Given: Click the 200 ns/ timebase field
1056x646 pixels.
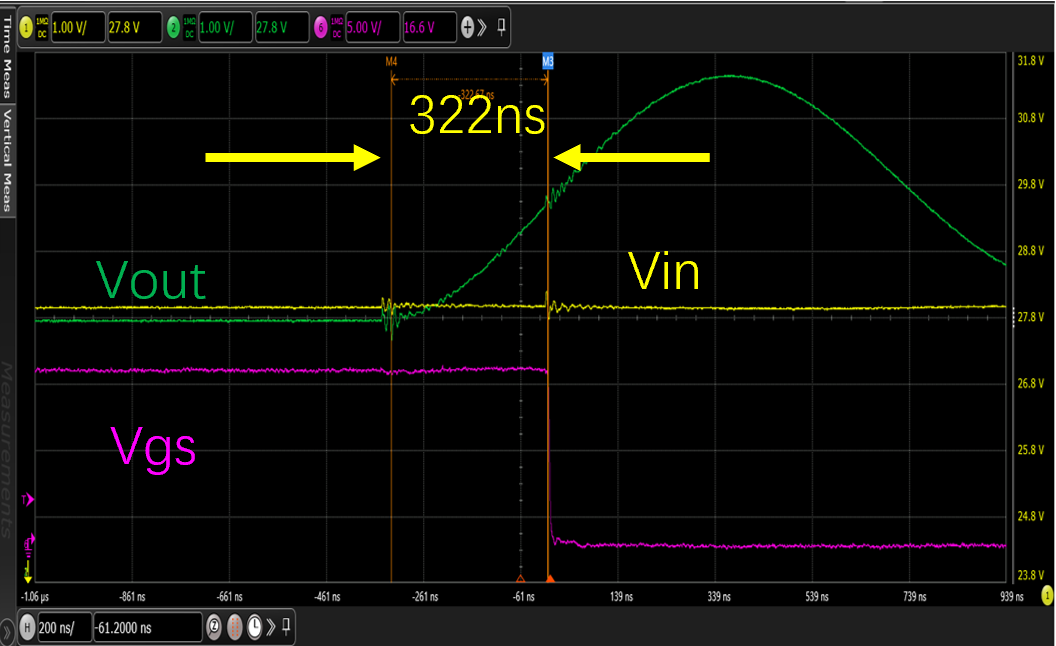Looking at the screenshot, I should point(64,627).
